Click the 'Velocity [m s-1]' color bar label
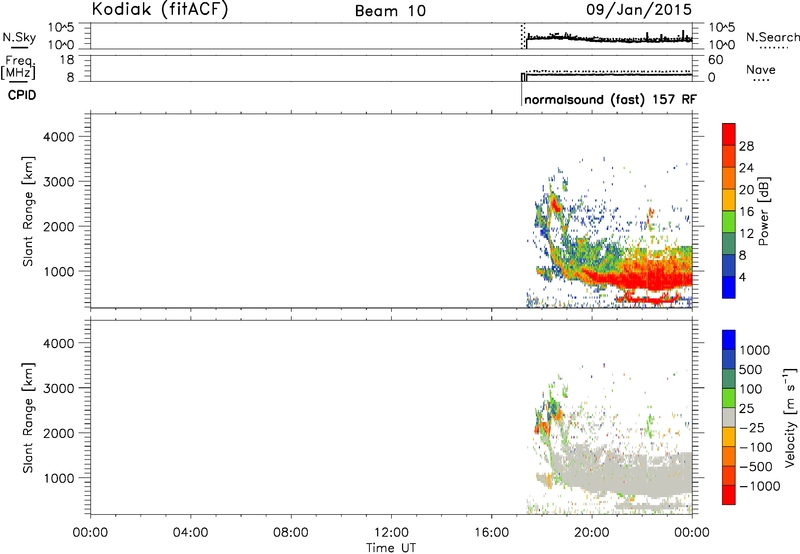800x554 pixels. [x=790, y=417]
